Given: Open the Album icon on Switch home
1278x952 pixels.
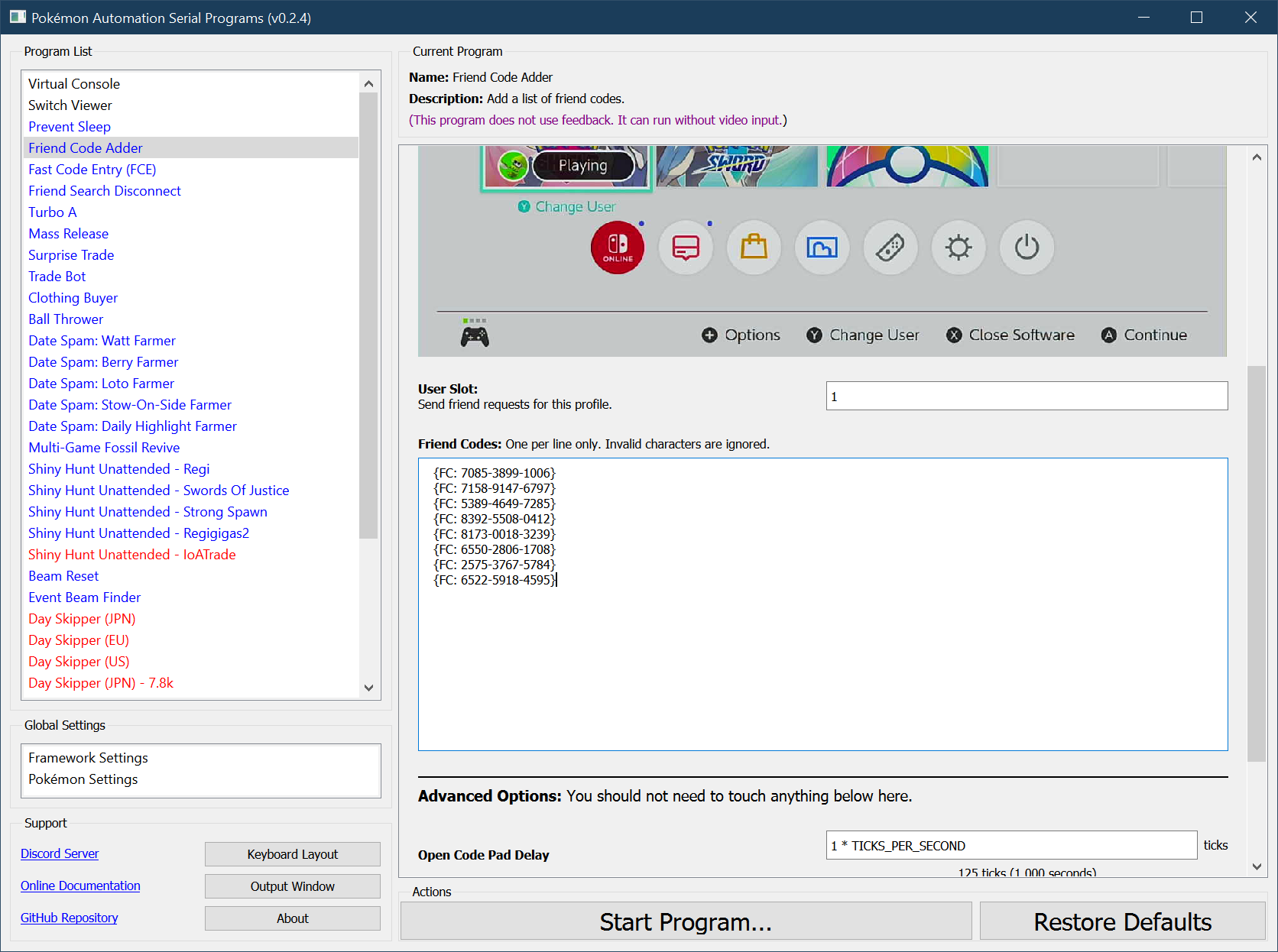Looking at the screenshot, I should pyautogui.click(x=822, y=248).
